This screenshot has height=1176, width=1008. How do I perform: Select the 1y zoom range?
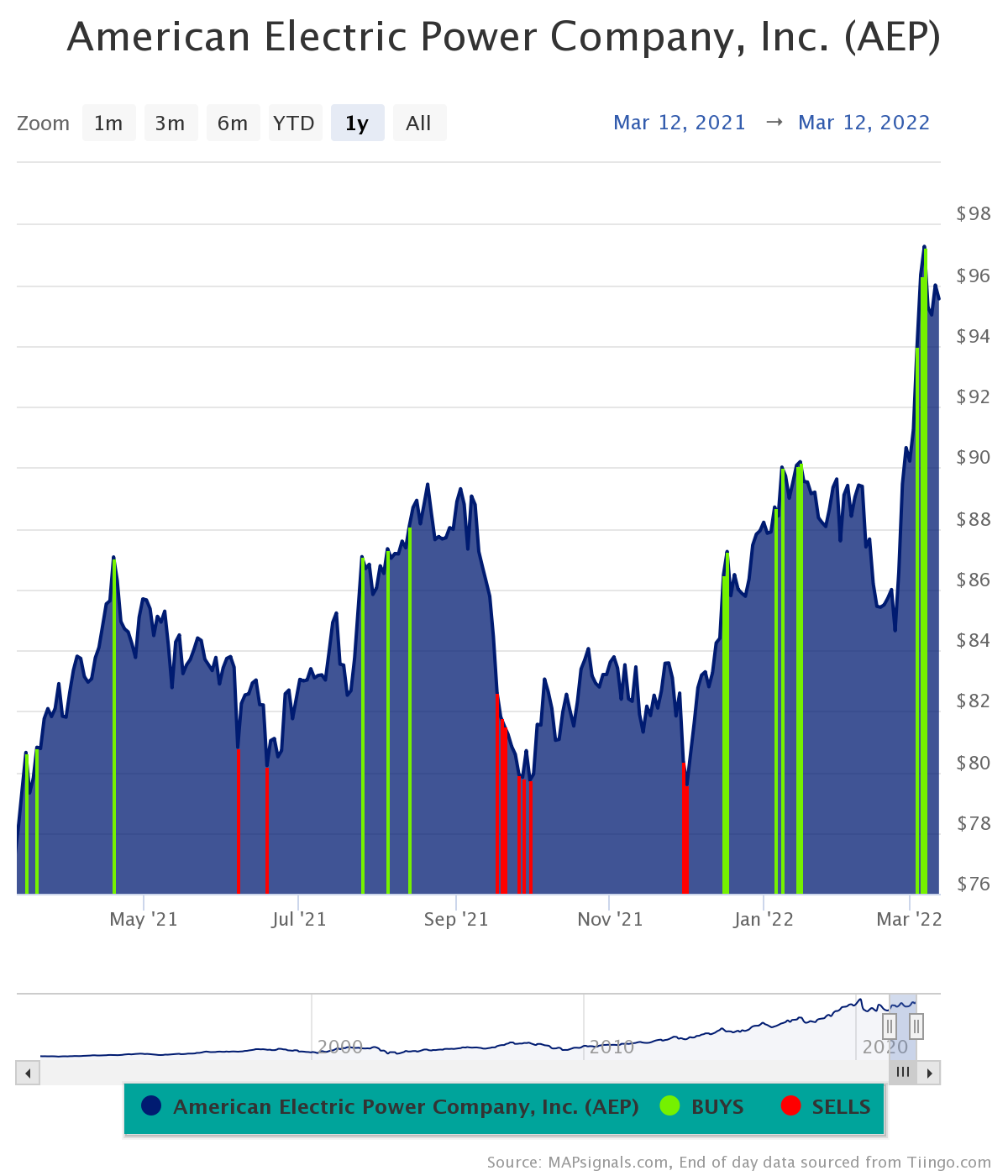357,123
